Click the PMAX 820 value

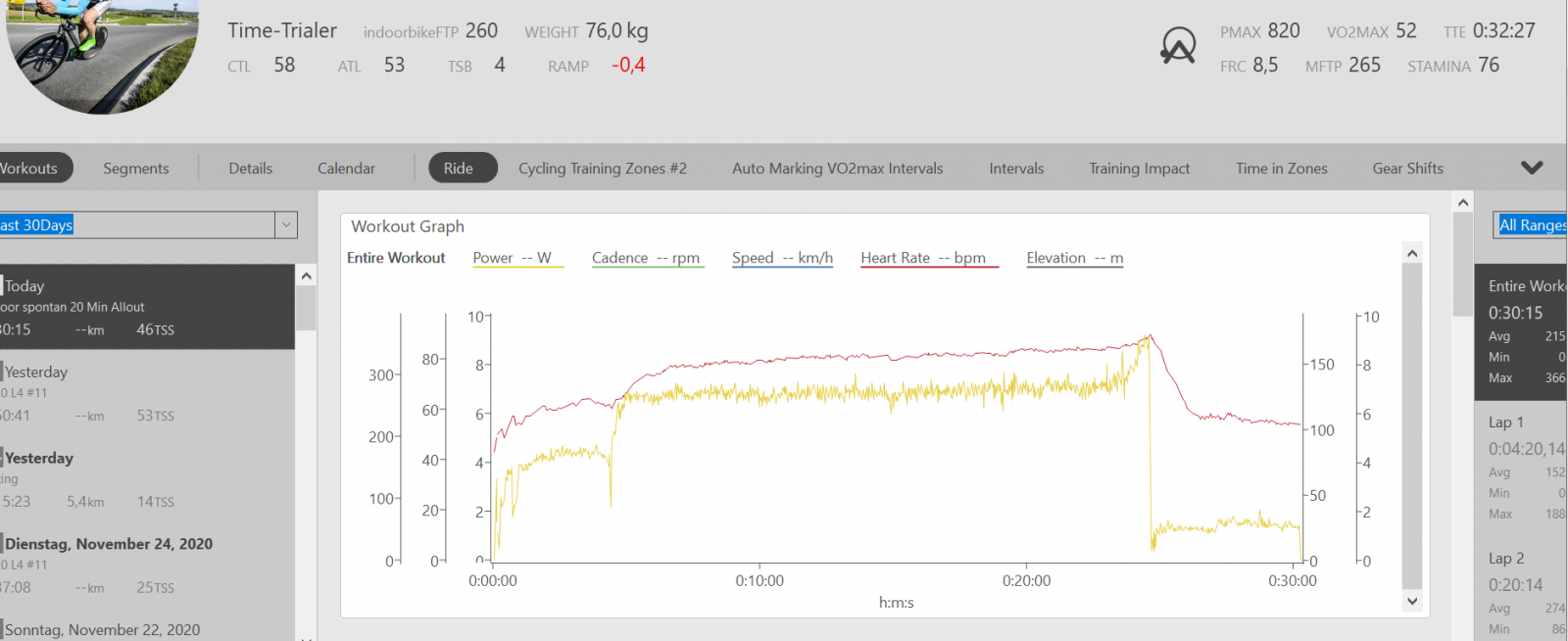coord(1284,30)
